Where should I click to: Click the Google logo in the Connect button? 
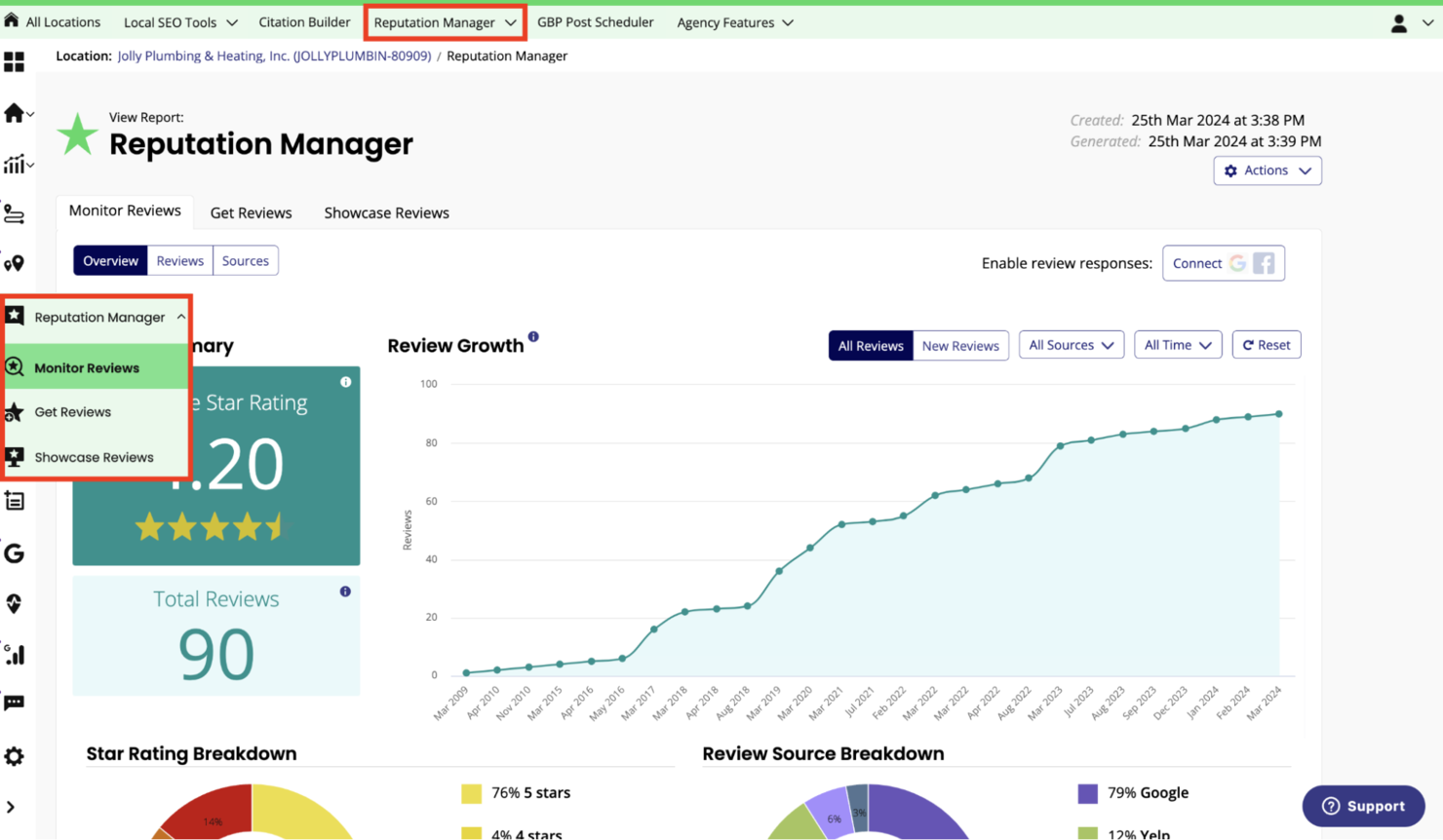[1237, 263]
